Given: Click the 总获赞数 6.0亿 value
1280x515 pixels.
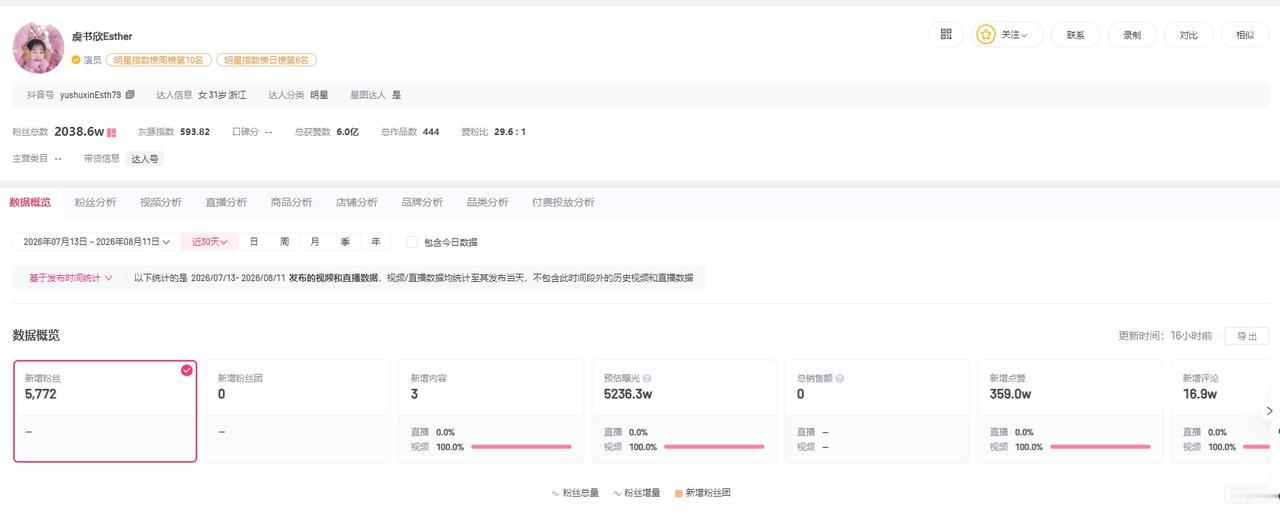Looking at the screenshot, I should pyautogui.click(x=348, y=132).
